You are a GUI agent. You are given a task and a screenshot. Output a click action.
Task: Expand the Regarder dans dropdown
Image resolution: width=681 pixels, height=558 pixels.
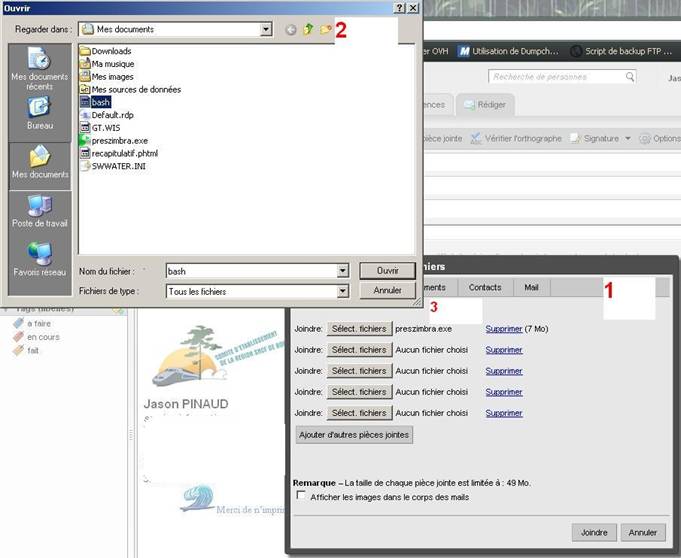(x=266, y=29)
